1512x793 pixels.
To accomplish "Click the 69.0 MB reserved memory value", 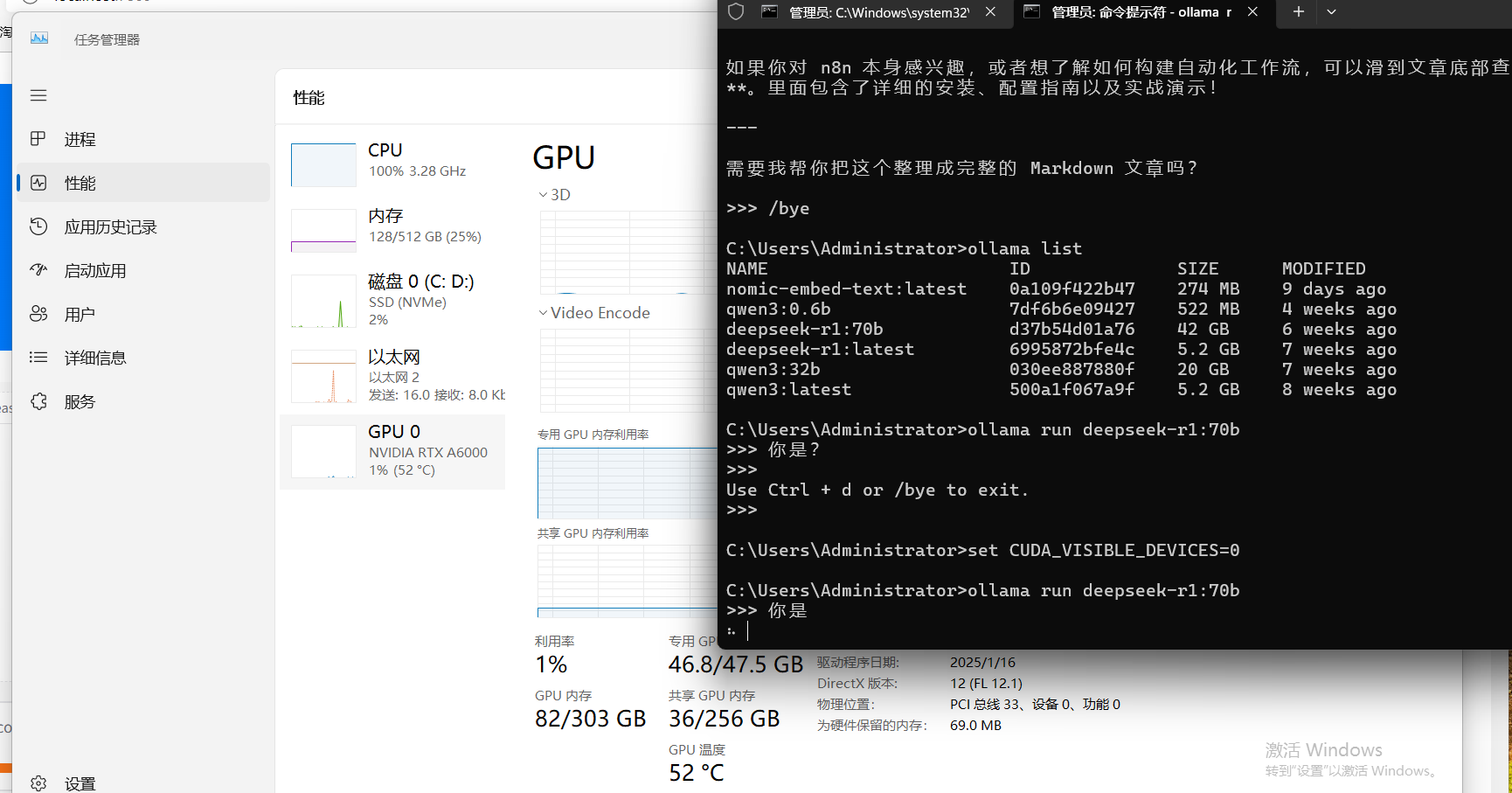I will click(975, 726).
